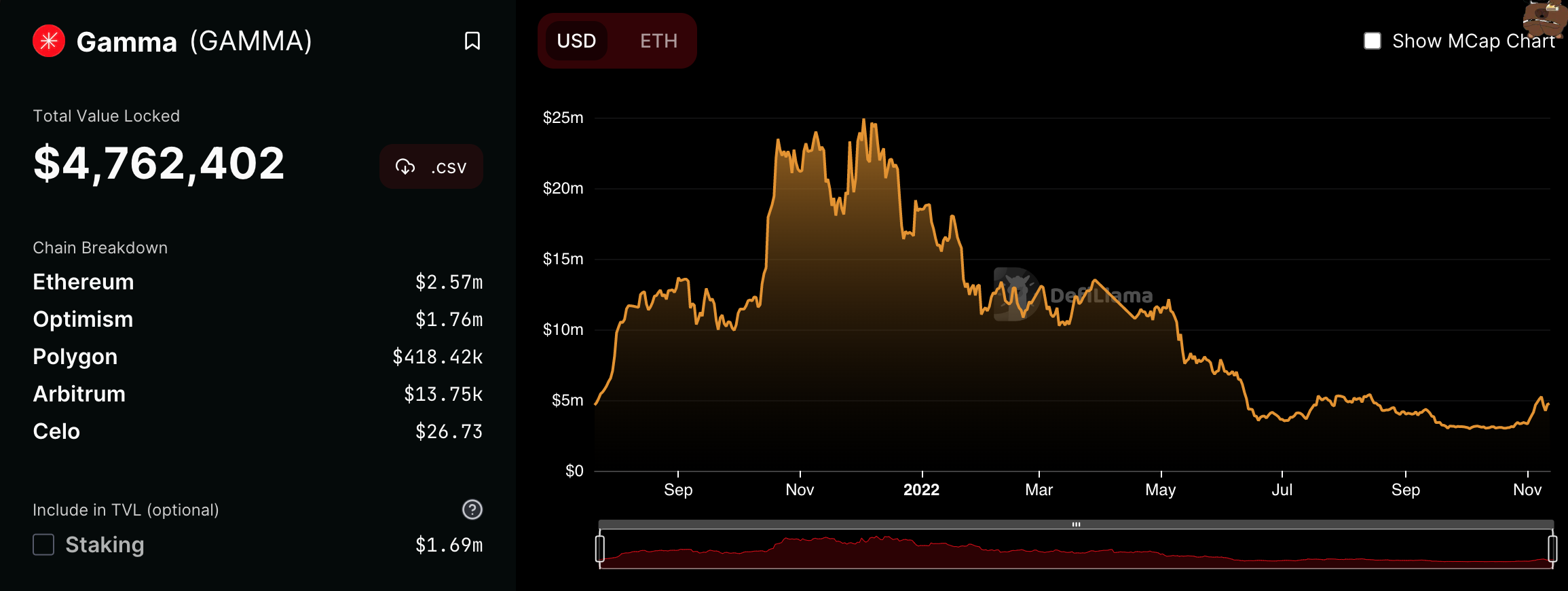
Task: Click the Mar label on the x-axis
Action: 1039,490
